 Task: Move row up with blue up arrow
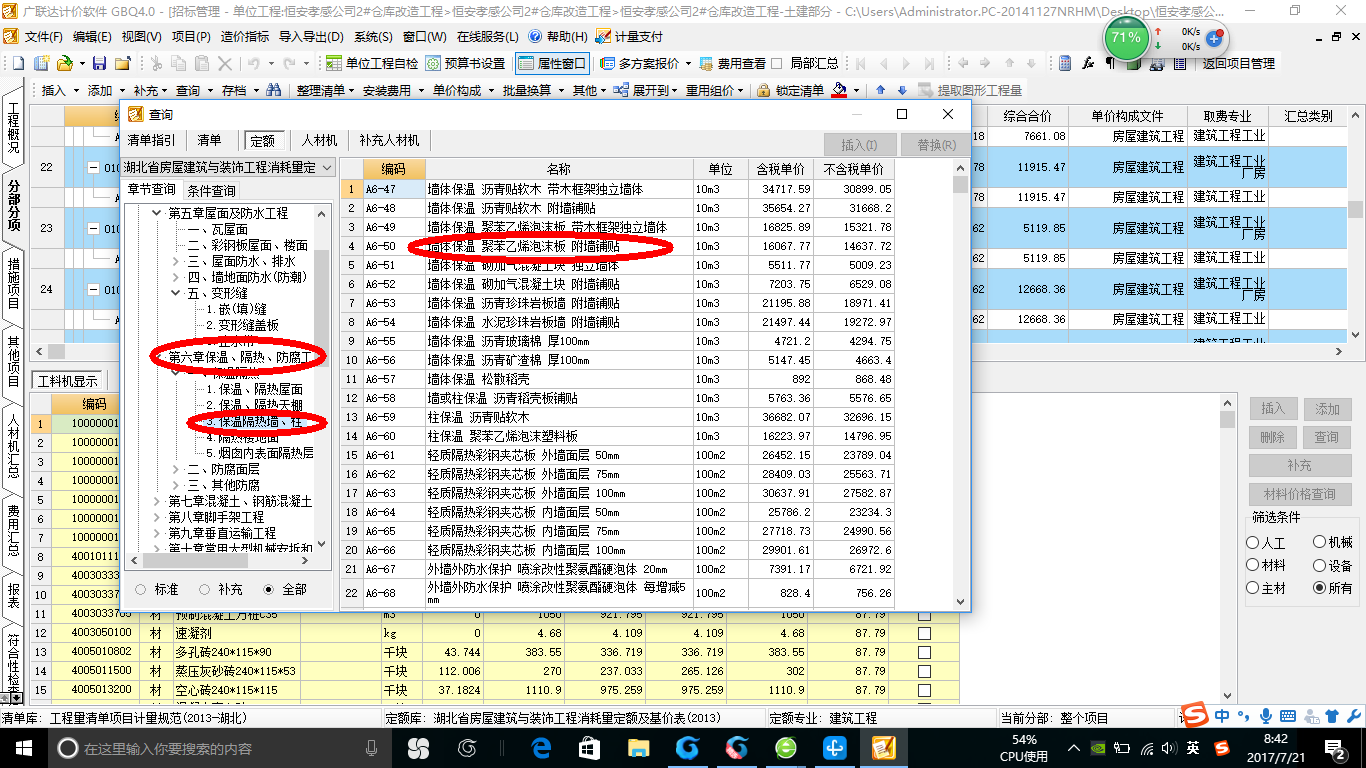tap(880, 90)
